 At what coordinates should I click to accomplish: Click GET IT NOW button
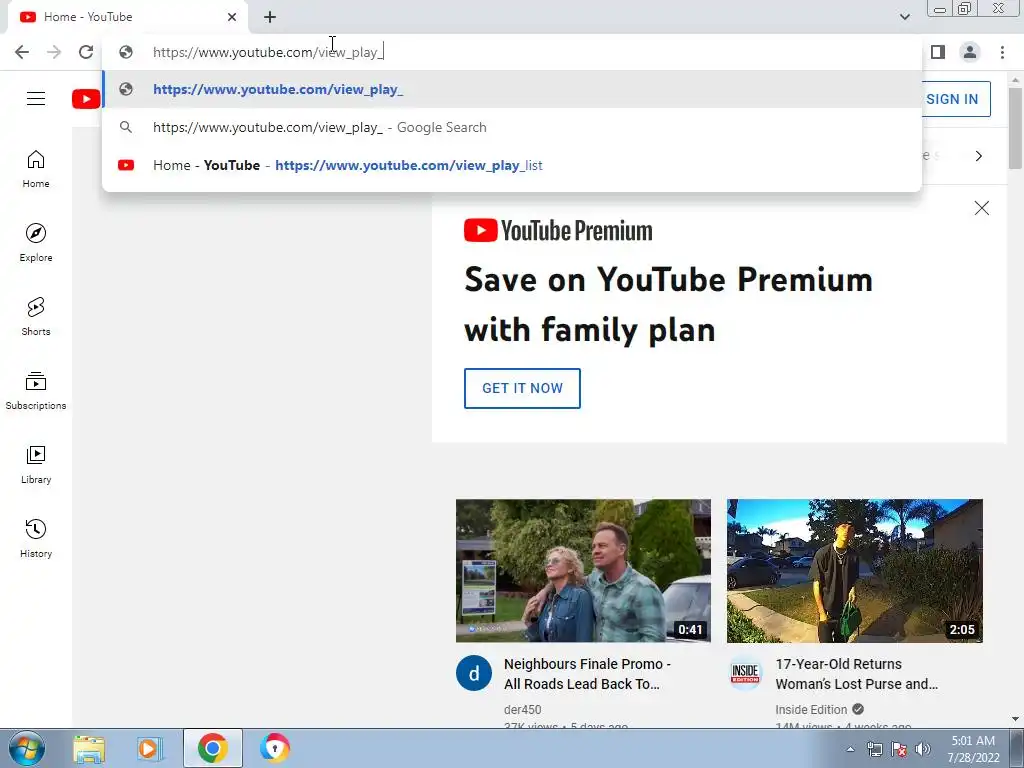pos(522,389)
